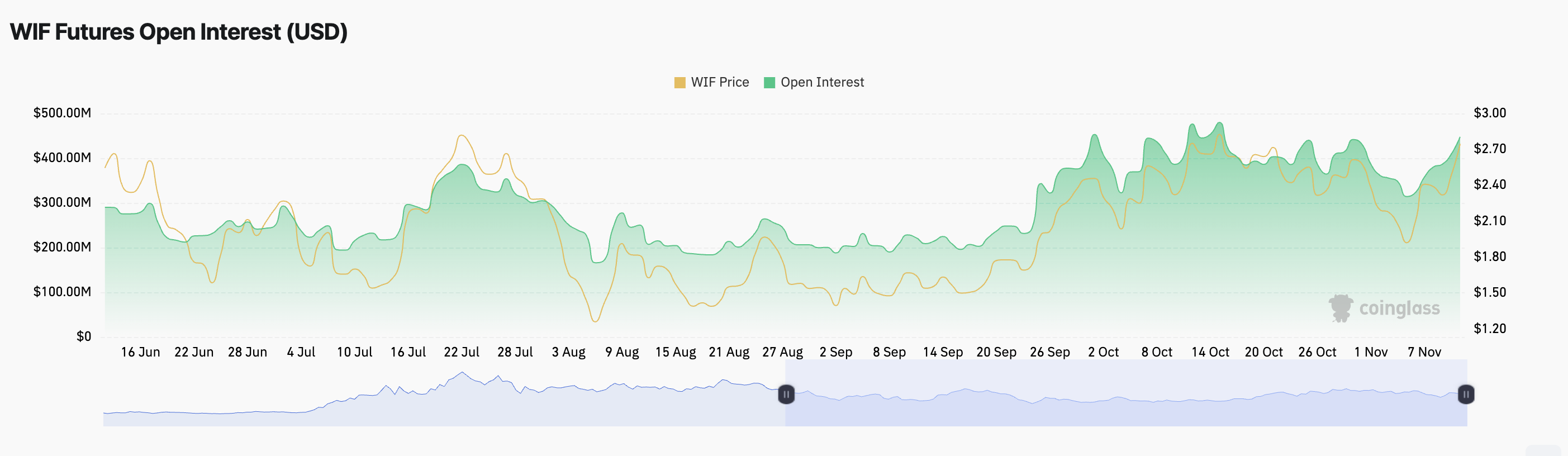Viewport: 1568px width, 456px height.
Task: Click the coinglass mascot logo icon
Action: click(x=1340, y=308)
